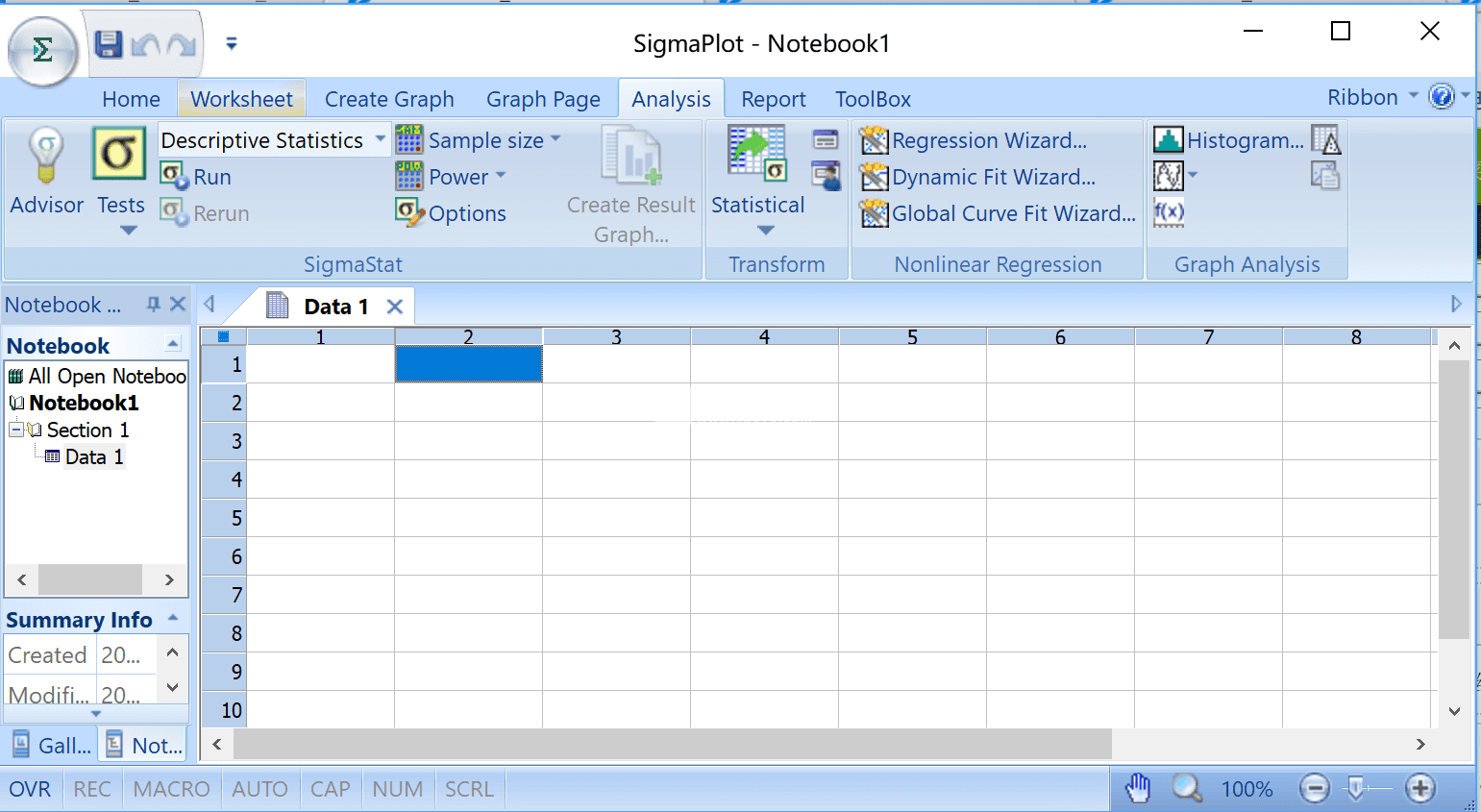Open SigmaStat Options
The height and width of the screenshot is (812, 1481).
[x=451, y=213]
